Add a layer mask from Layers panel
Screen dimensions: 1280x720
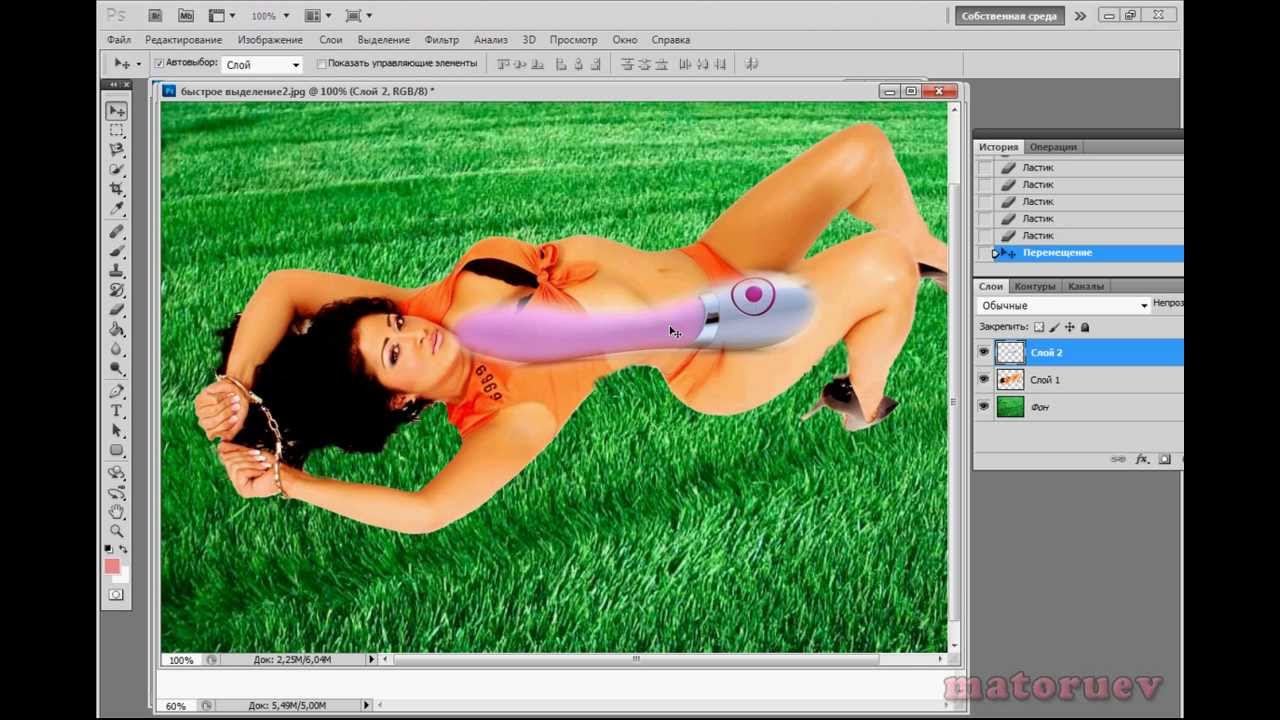1165,459
